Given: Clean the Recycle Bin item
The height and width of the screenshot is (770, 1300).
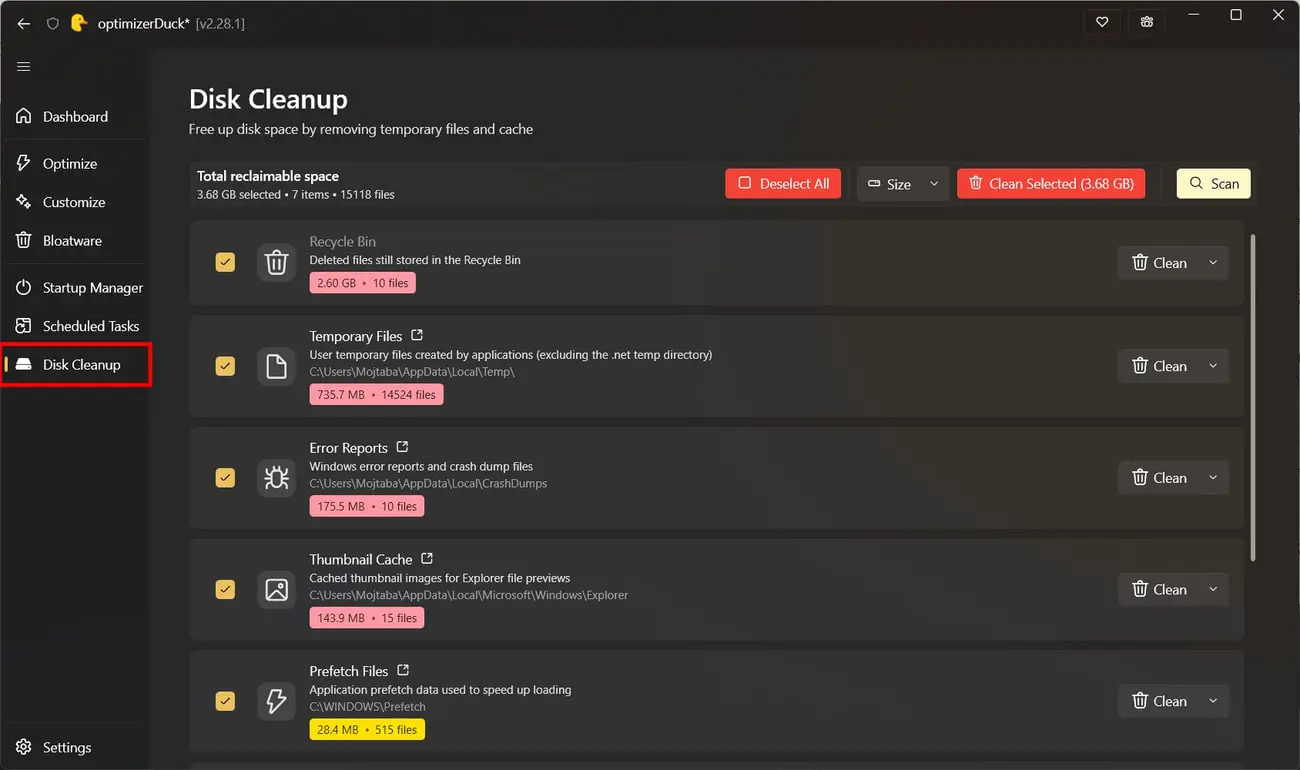Looking at the screenshot, I should tap(1159, 263).
